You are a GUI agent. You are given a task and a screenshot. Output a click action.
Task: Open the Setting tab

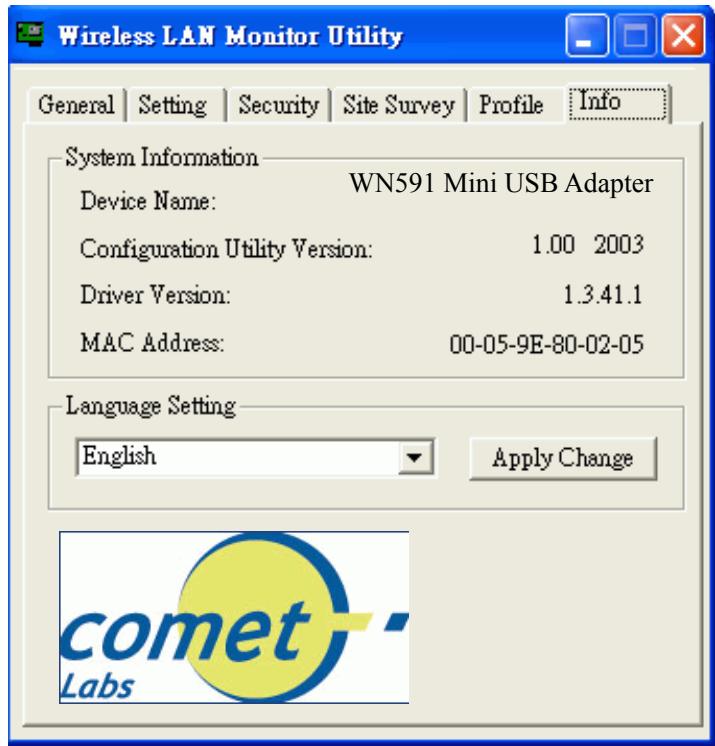tap(176, 105)
